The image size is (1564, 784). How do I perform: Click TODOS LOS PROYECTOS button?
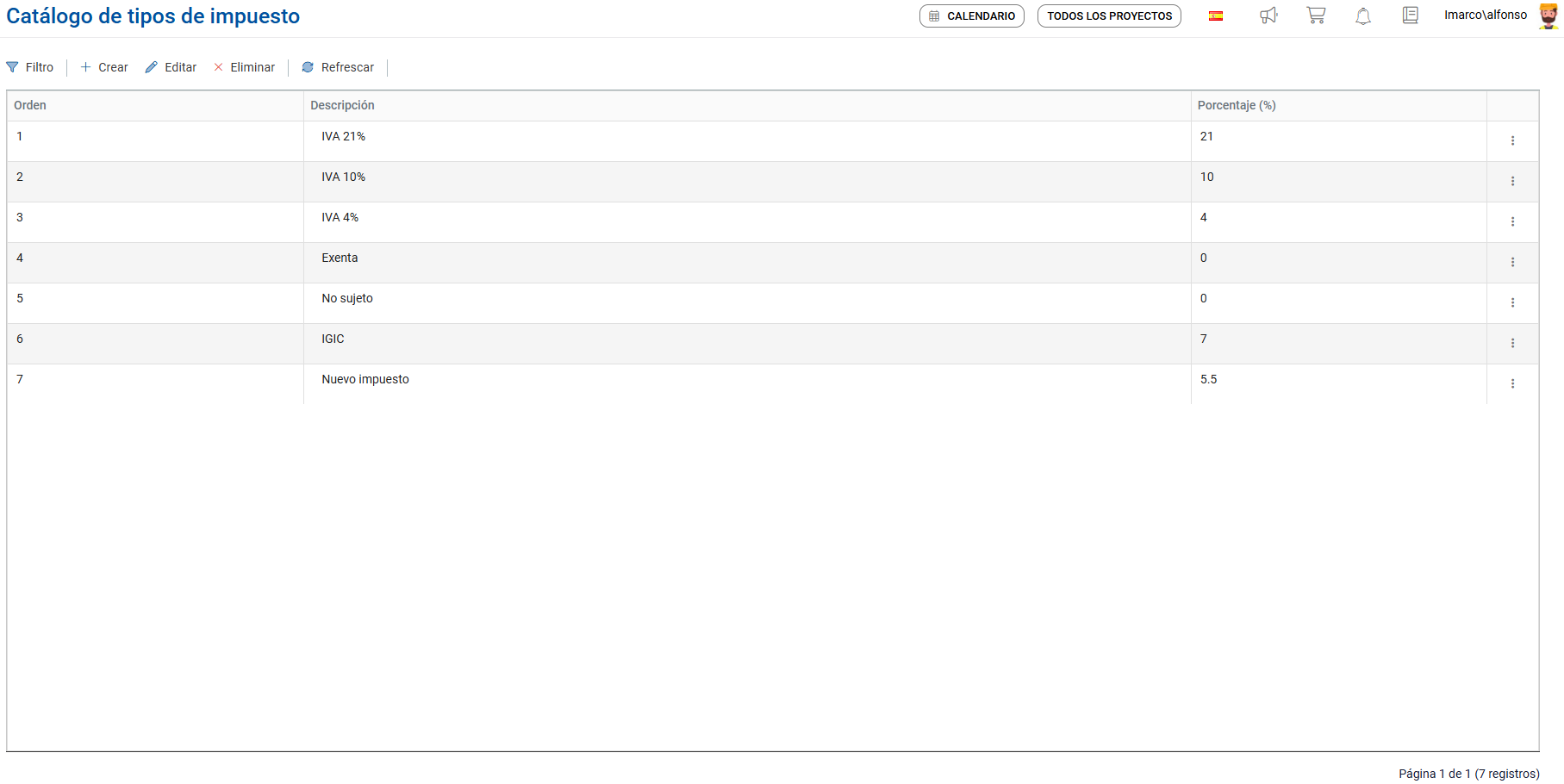(1109, 16)
